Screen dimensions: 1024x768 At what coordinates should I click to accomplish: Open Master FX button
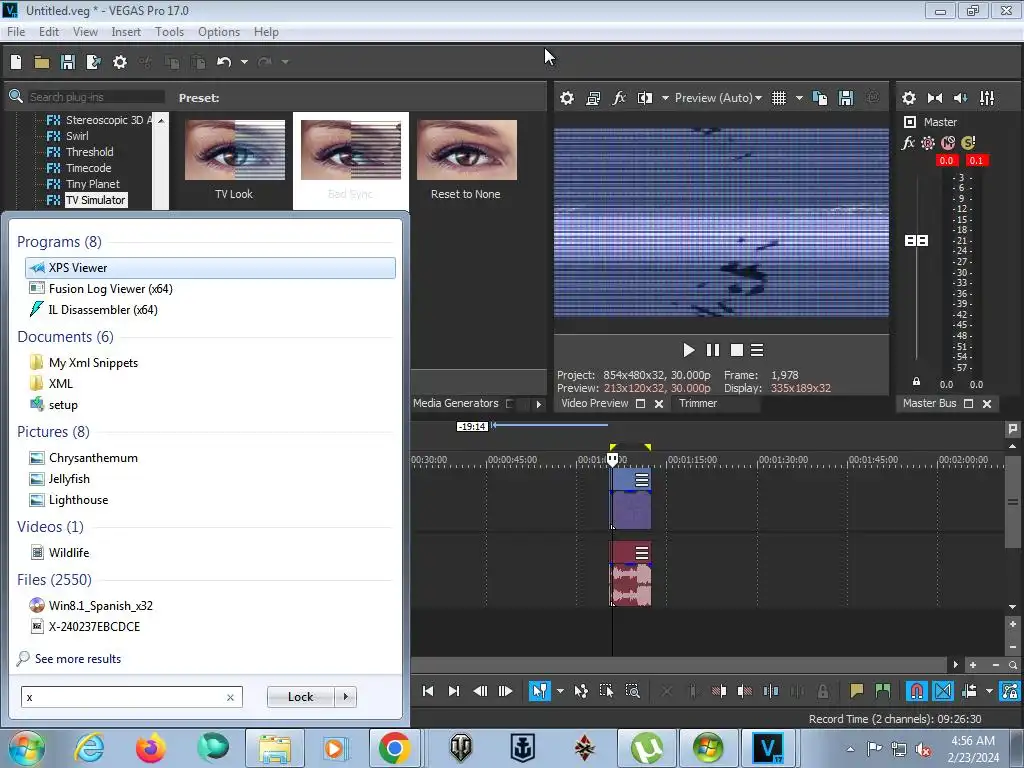coord(908,142)
